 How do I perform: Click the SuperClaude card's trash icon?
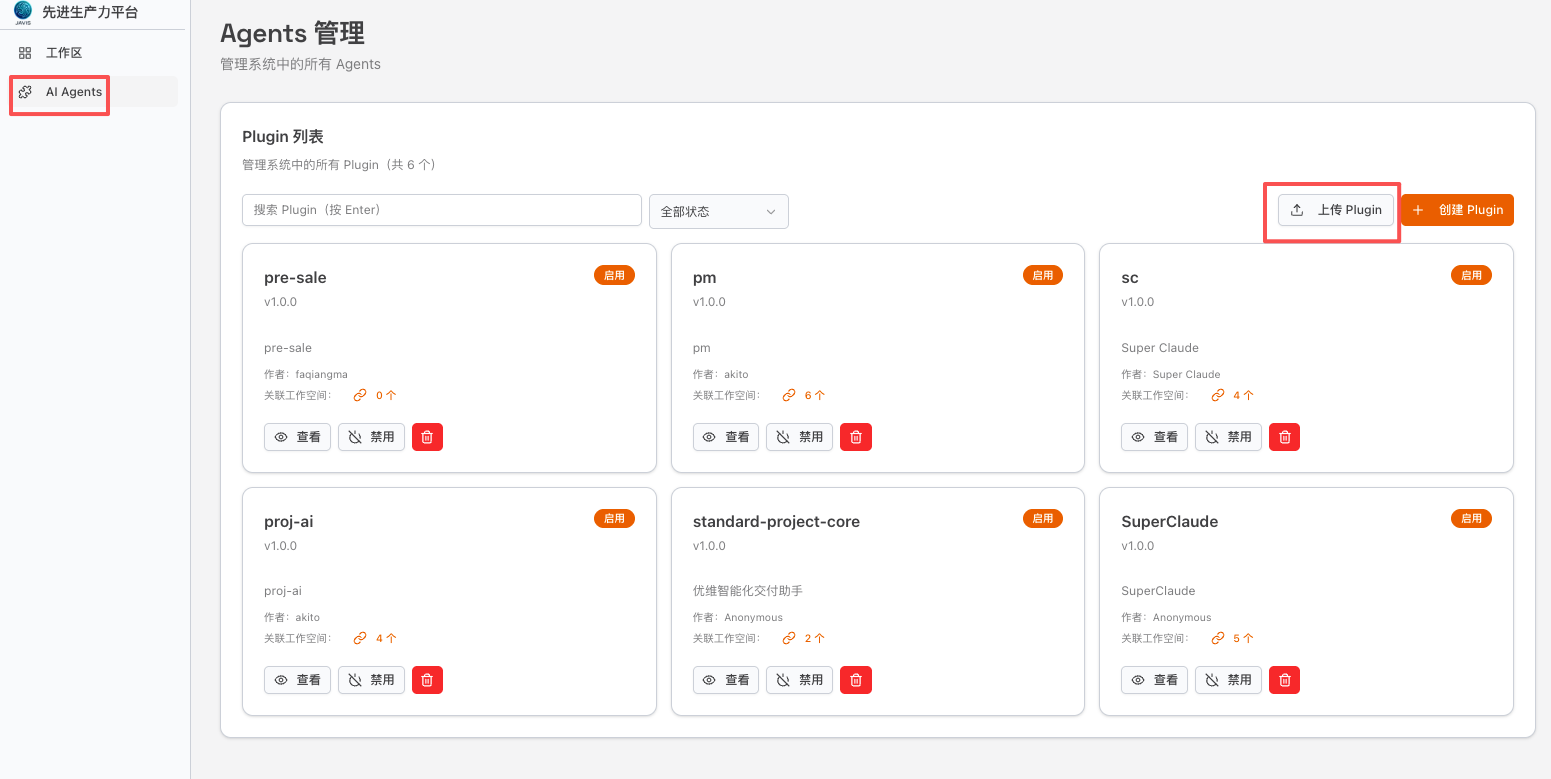1285,680
